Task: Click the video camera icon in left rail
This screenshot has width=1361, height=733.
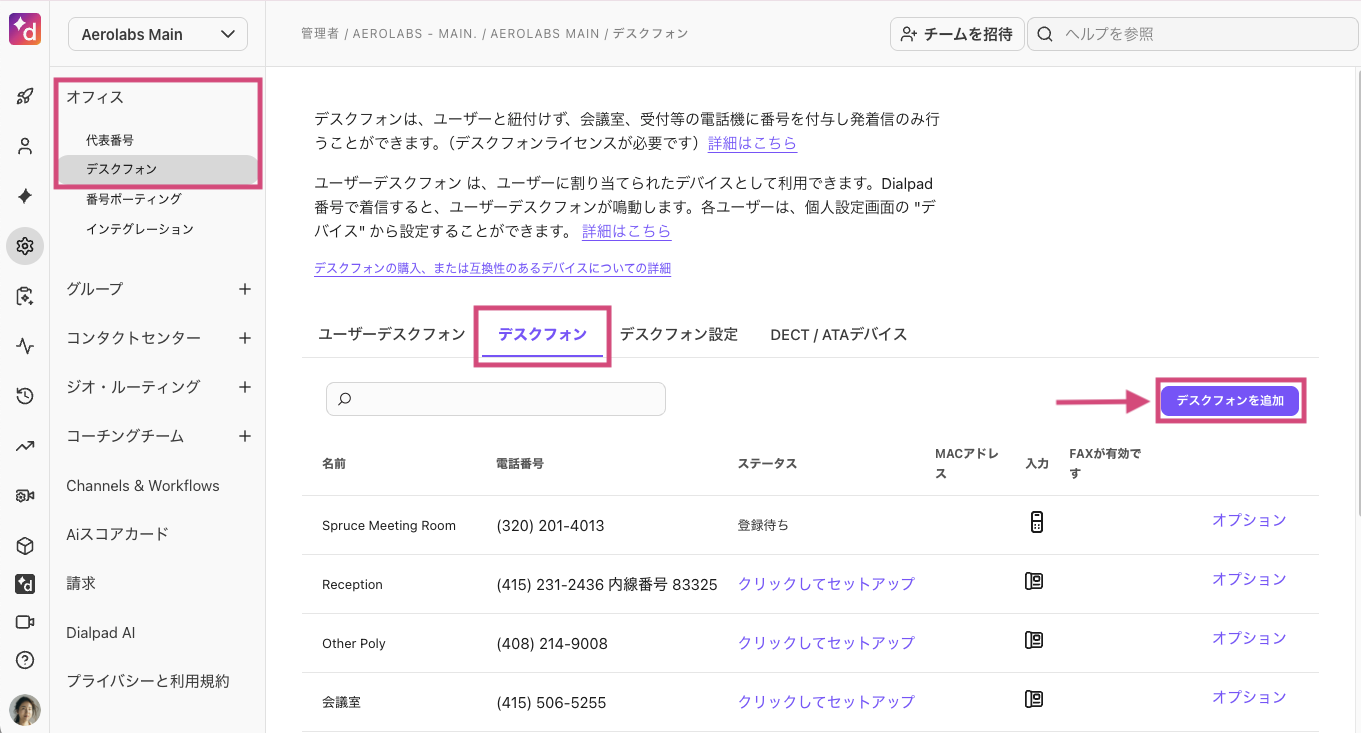Action: pos(25,622)
